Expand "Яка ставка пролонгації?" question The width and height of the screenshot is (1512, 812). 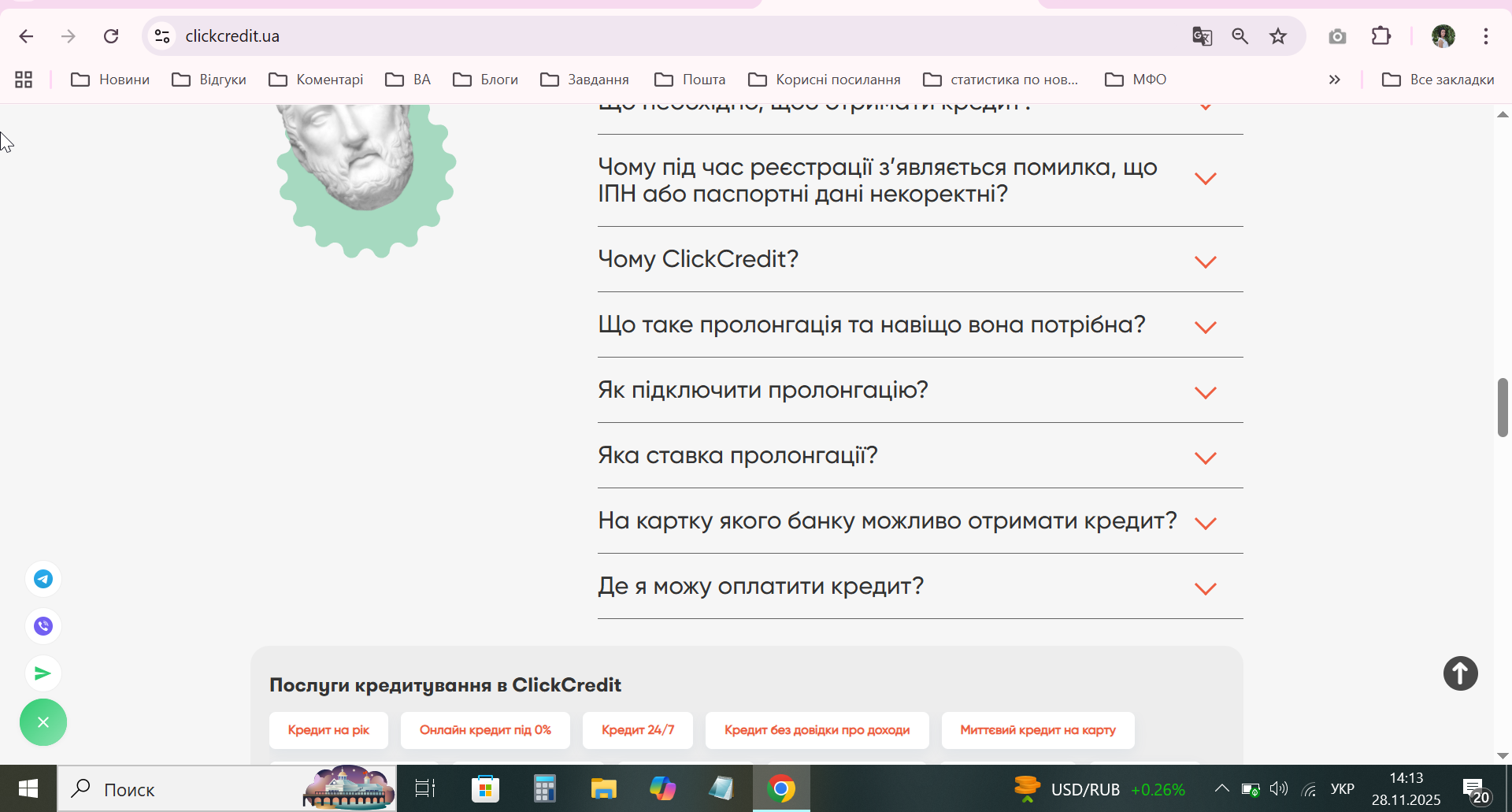pos(921,455)
